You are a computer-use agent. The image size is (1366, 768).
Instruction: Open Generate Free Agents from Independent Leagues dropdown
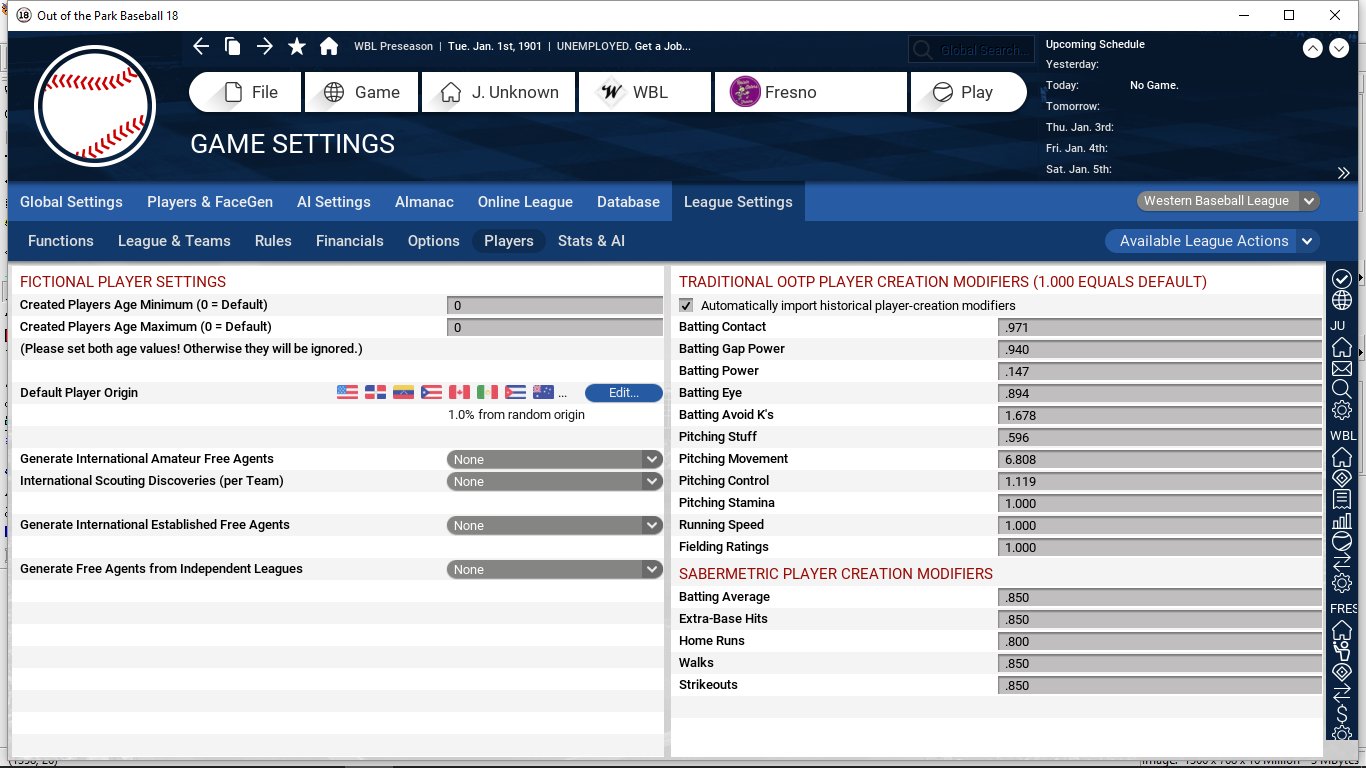[555, 569]
